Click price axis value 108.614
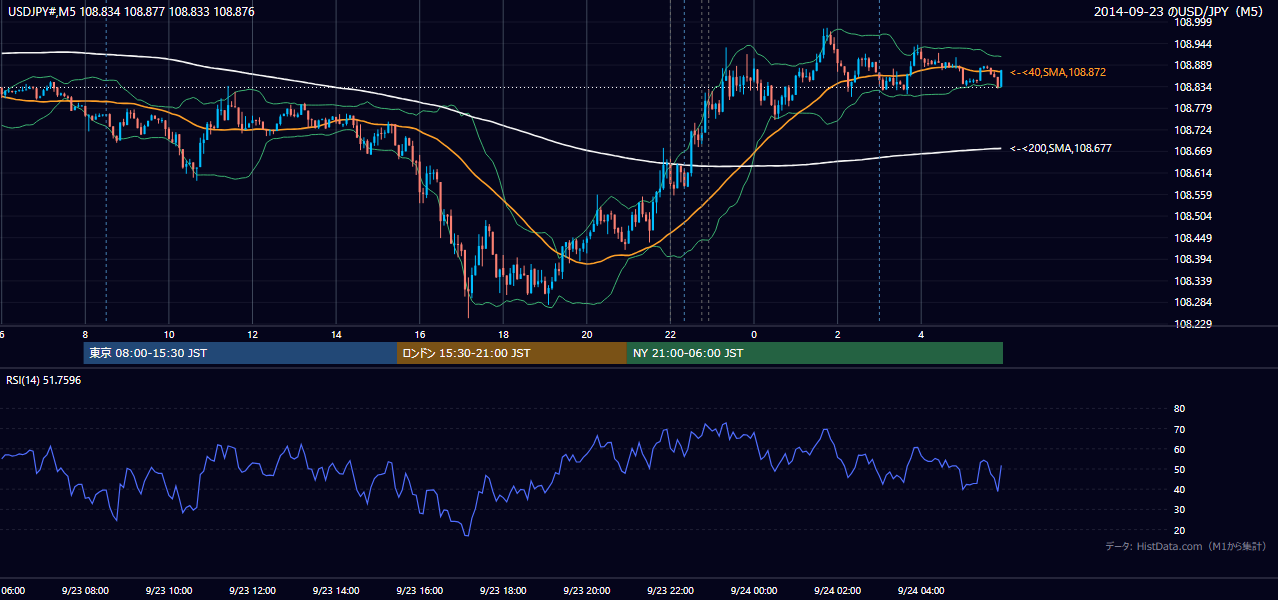This screenshot has width=1278, height=600. click(x=1193, y=173)
